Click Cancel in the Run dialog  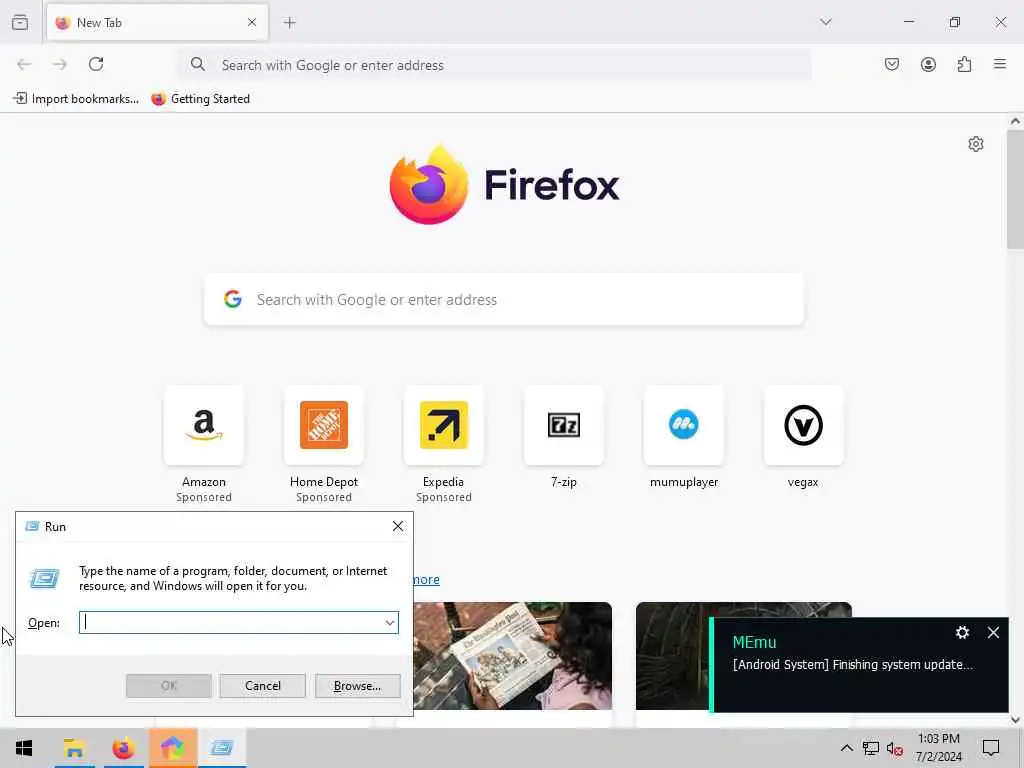pyautogui.click(x=263, y=686)
